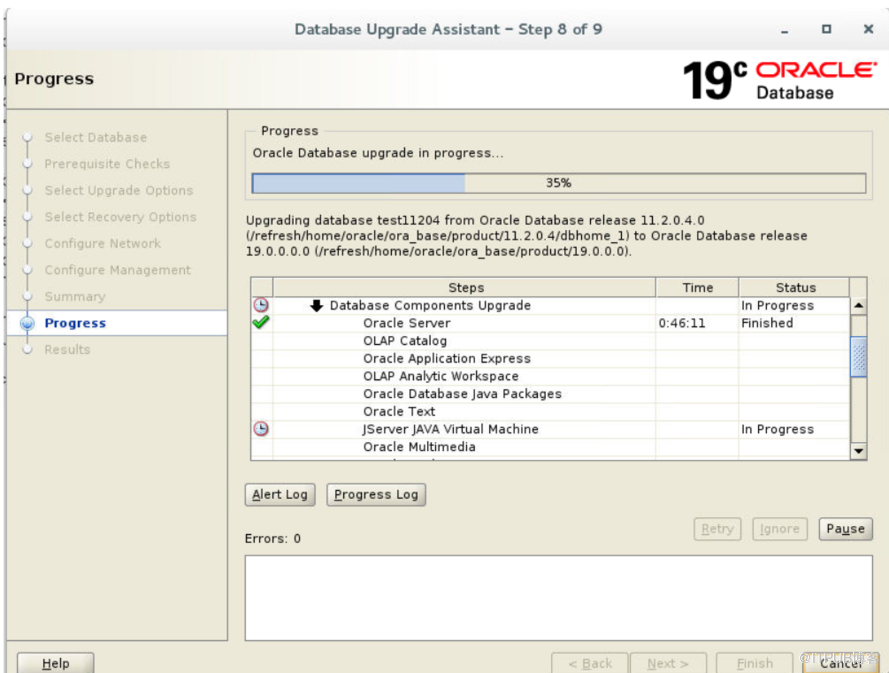Click the green checkmark beside Oracle Server

pyautogui.click(x=261, y=323)
